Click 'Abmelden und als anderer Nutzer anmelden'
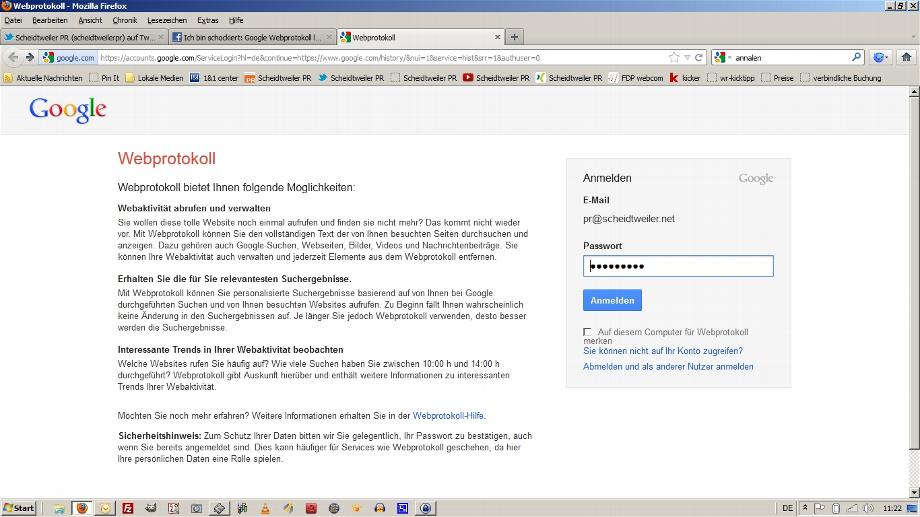Screen dimensions: 920x517 tap(668, 367)
